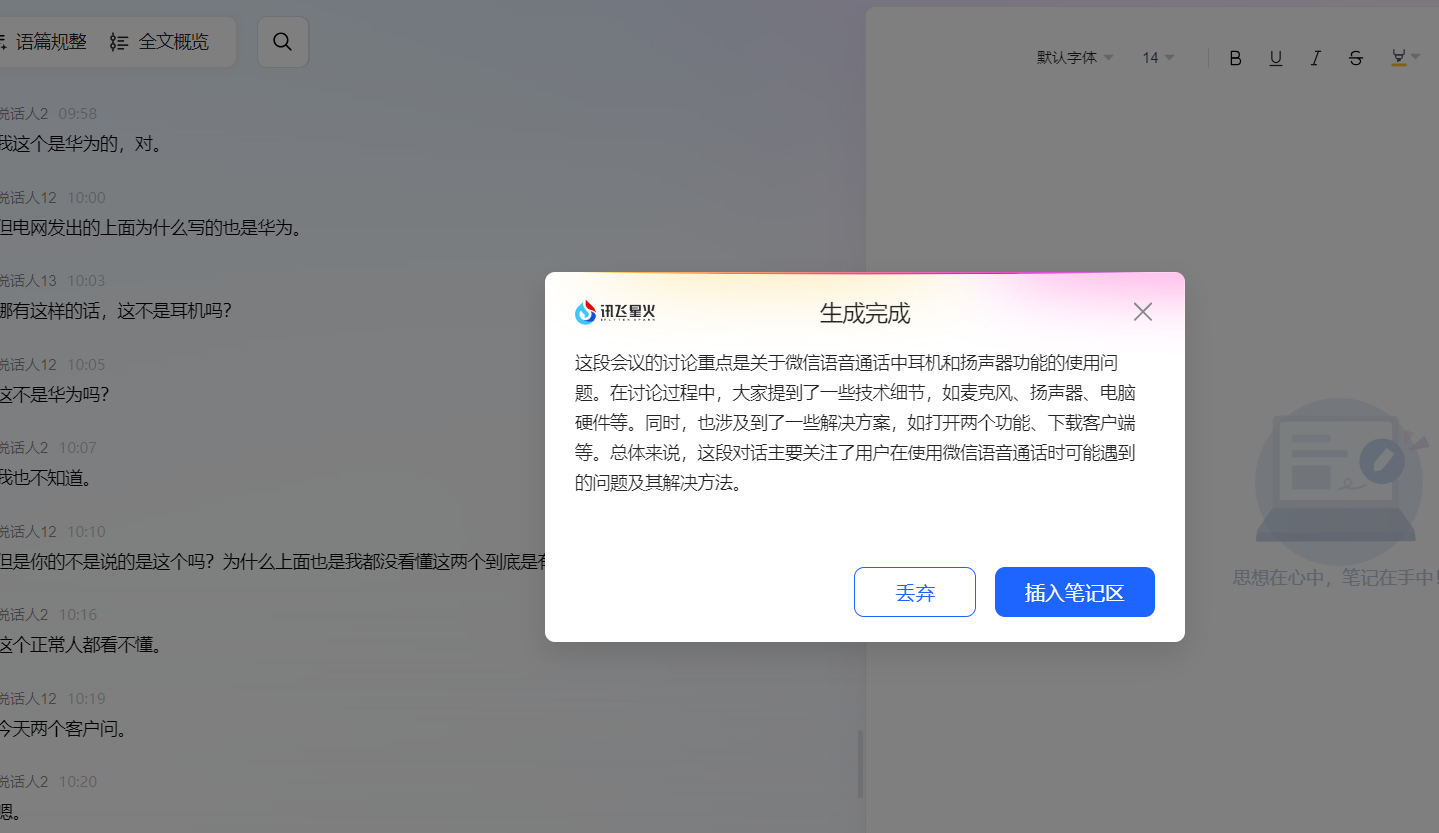The width and height of the screenshot is (1439, 833).
Task: Click transcript line 那有这样的话，这不是耳机吗?
Action: (x=116, y=311)
